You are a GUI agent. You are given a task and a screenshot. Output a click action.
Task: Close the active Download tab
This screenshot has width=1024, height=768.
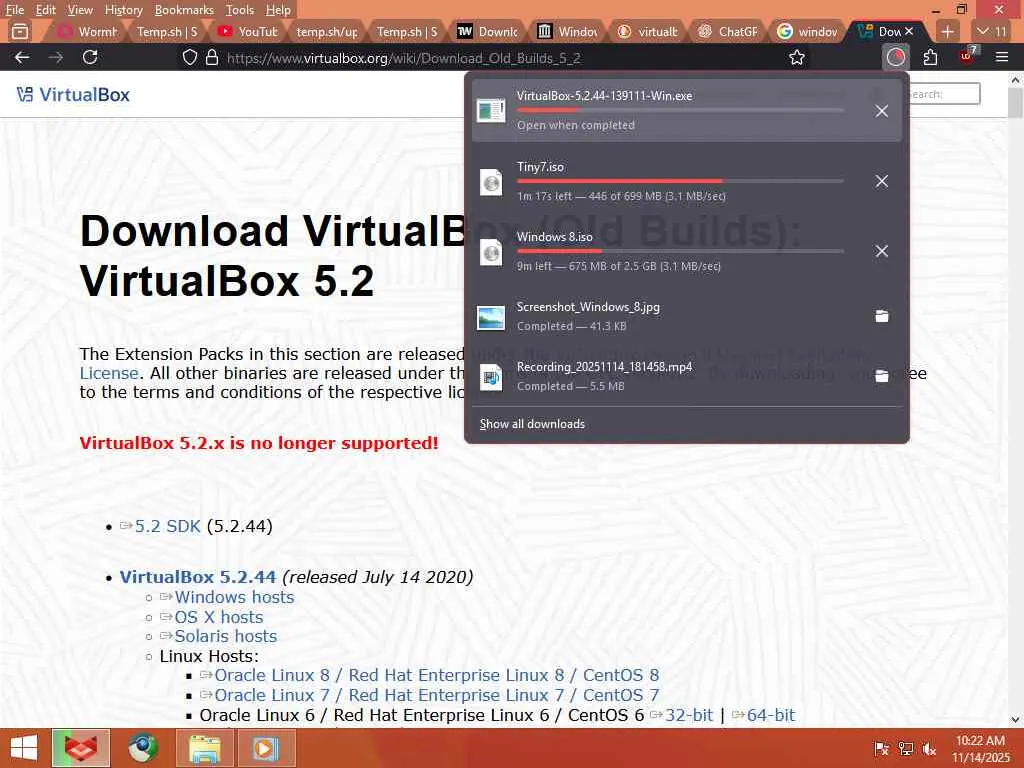[909, 31]
